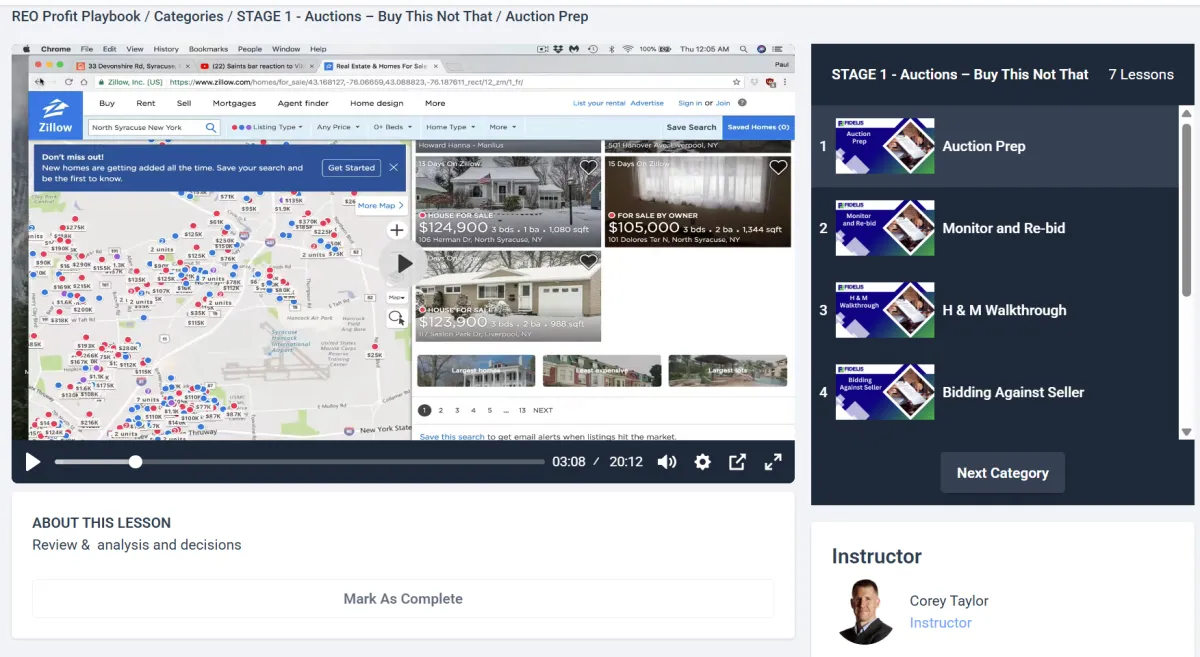1200x657 pixels.
Task: Click the ABOUT THIS LESSON heading
Action: tap(101, 523)
